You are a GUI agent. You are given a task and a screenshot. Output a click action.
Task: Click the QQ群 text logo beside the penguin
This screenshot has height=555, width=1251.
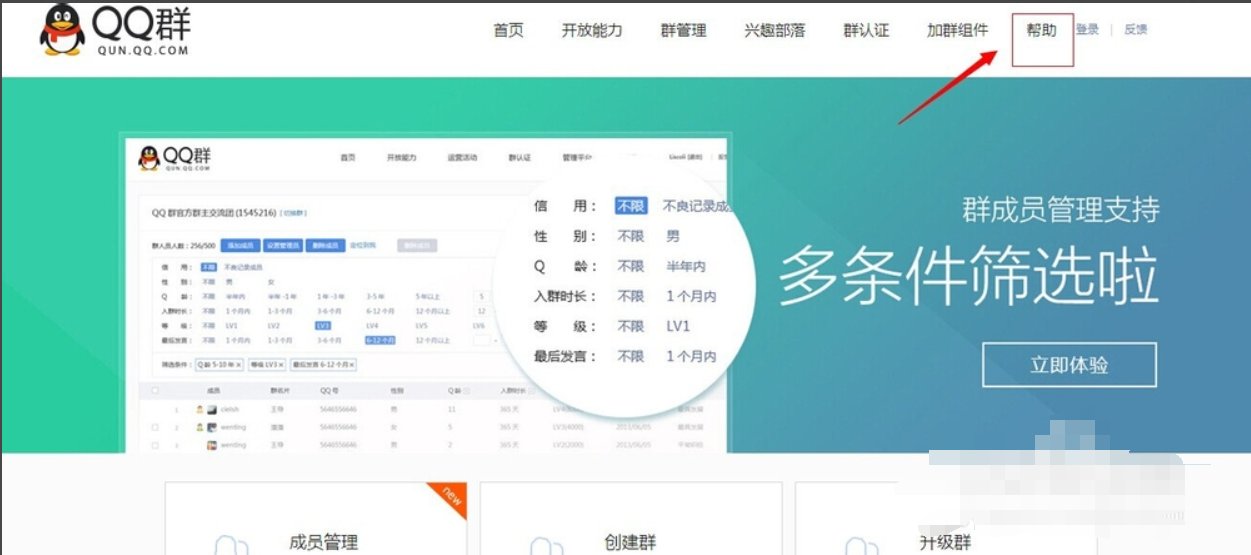[139, 30]
